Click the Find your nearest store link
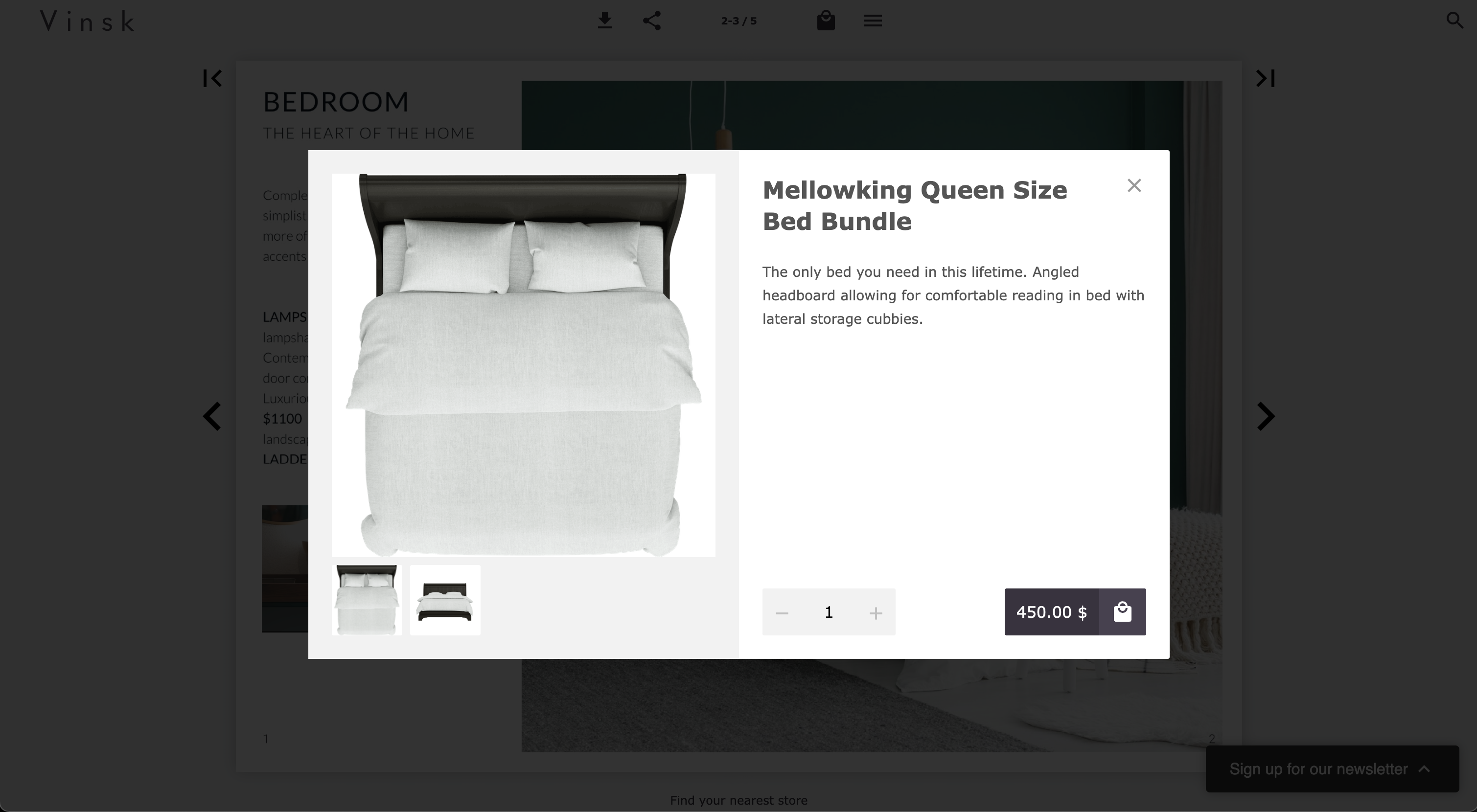Image resolution: width=1477 pixels, height=812 pixels. point(738,800)
